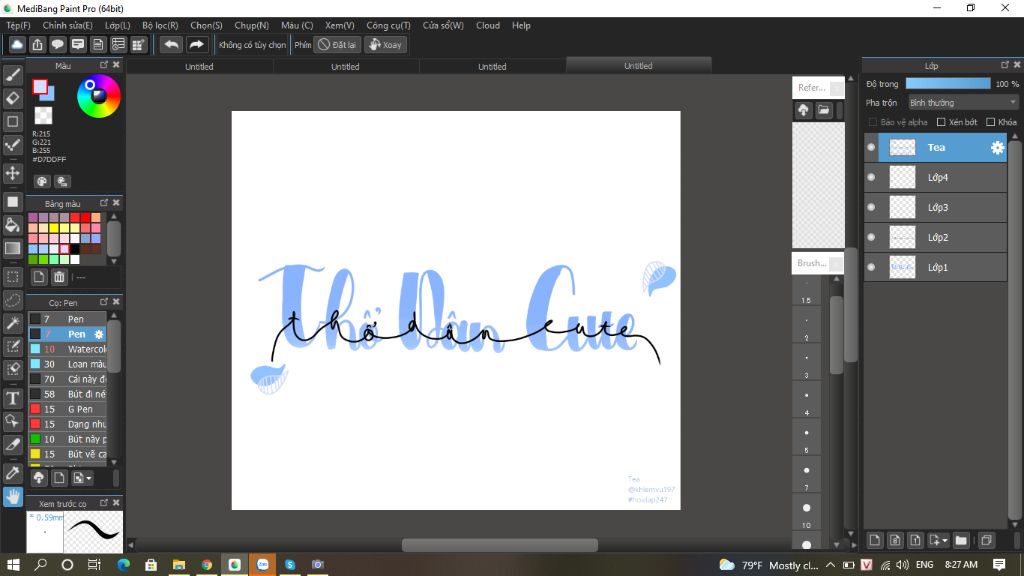Screen dimensions: 1024x576
Task: Hide the Lớp1 layer
Action: 871,267
